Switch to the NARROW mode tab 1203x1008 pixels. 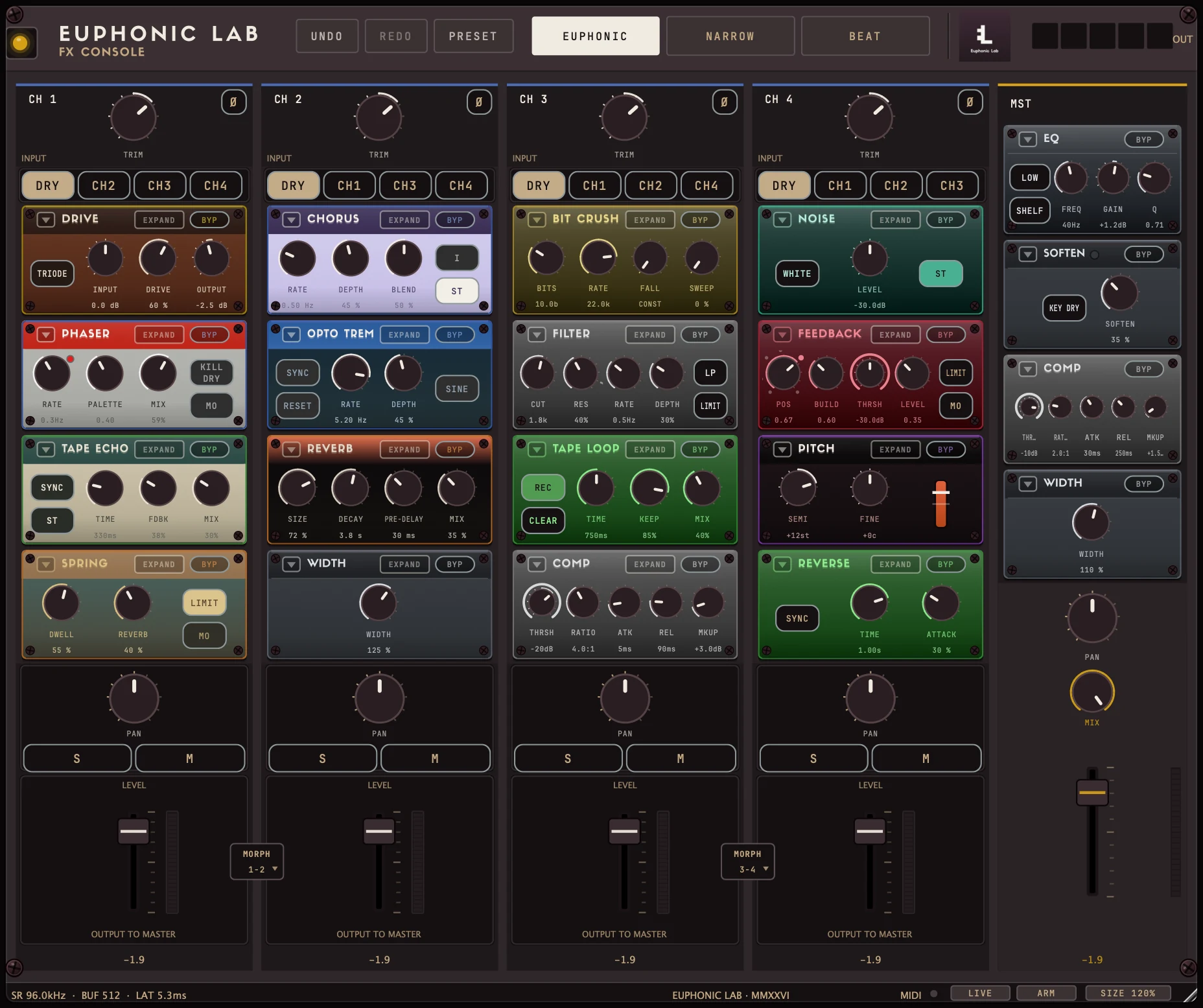(730, 36)
